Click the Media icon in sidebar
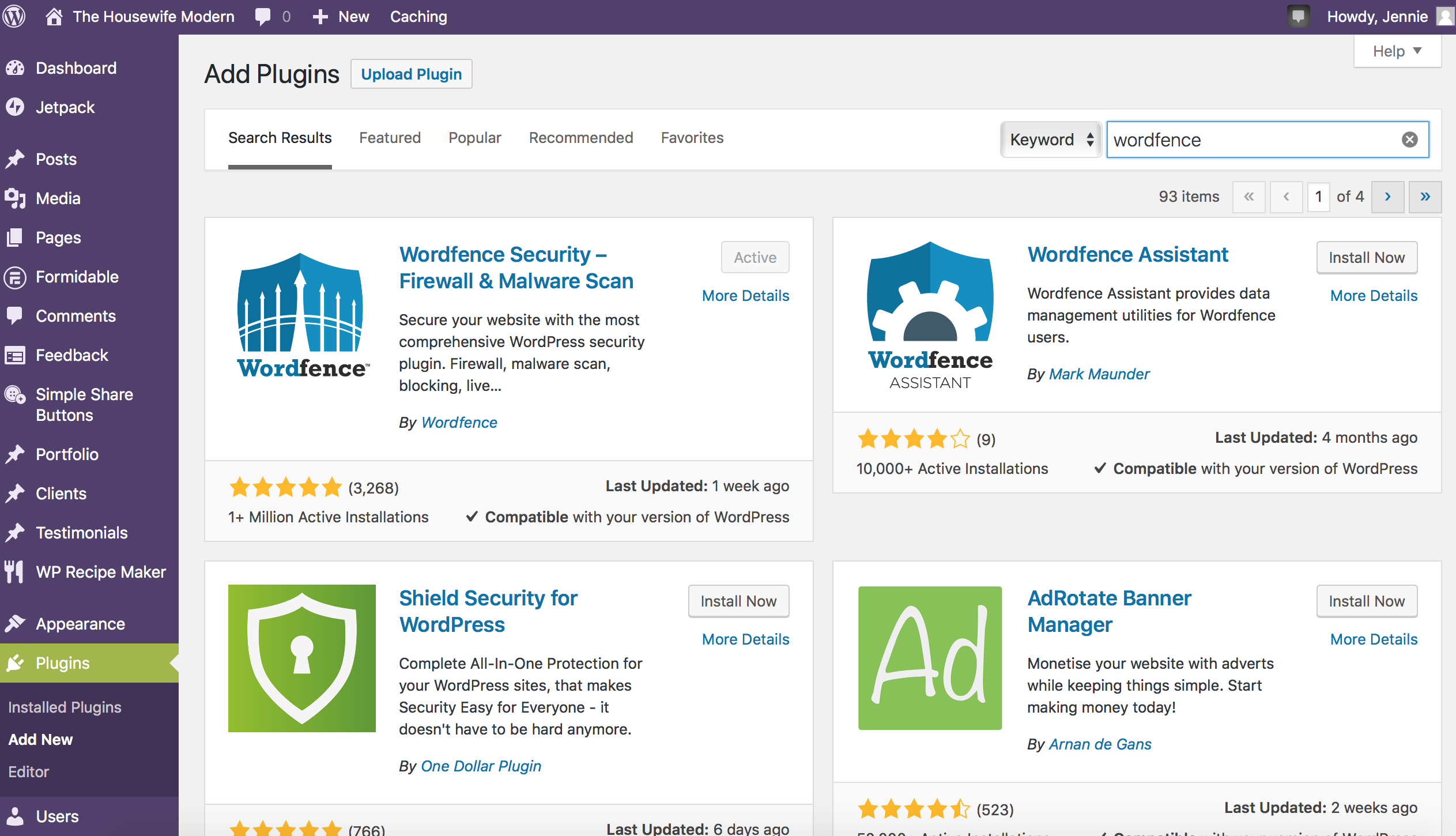1456x836 pixels. [15, 198]
